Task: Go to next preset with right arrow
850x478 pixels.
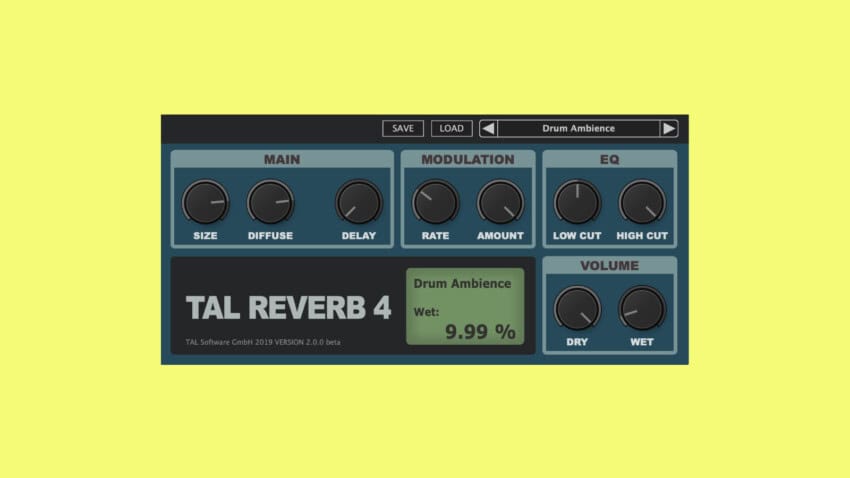Action: pos(669,128)
